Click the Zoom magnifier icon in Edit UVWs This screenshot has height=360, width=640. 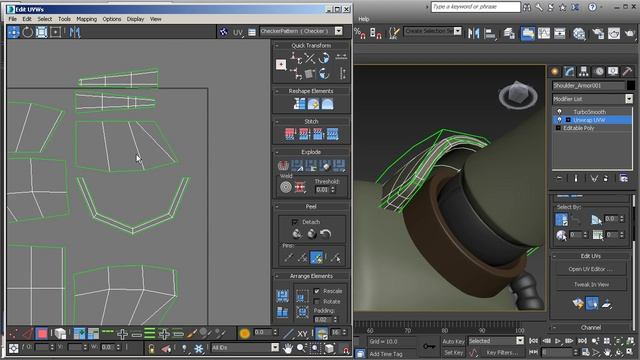tap(301, 348)
